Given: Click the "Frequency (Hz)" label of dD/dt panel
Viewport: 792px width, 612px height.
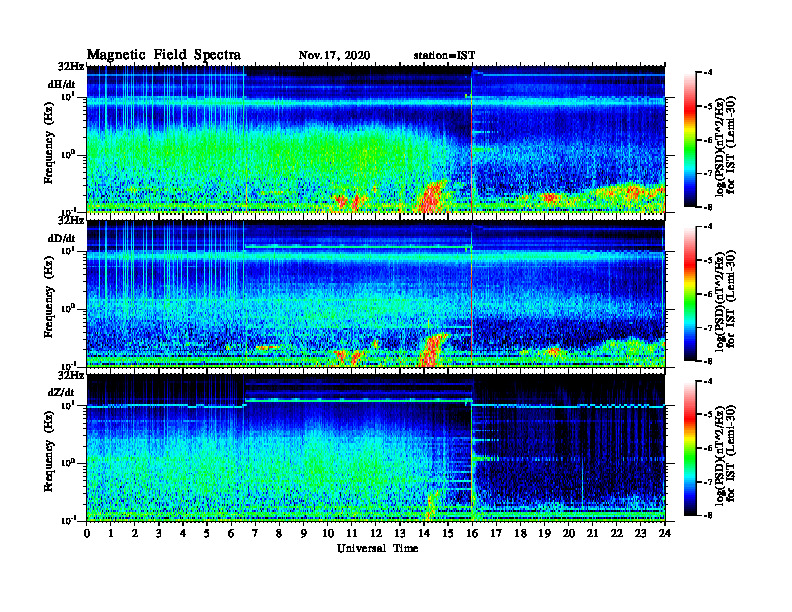Looking at the screenshot, I should (48, 297).
